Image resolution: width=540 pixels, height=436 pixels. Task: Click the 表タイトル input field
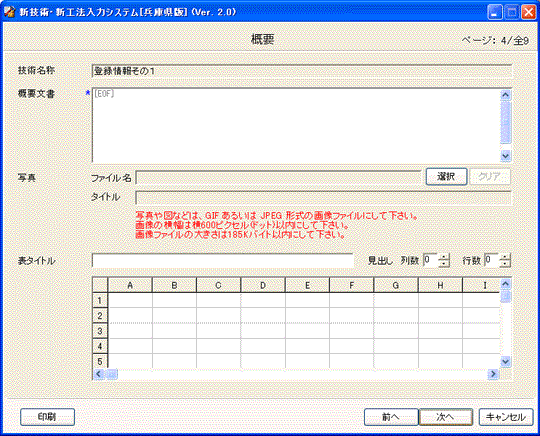point(222,260)
